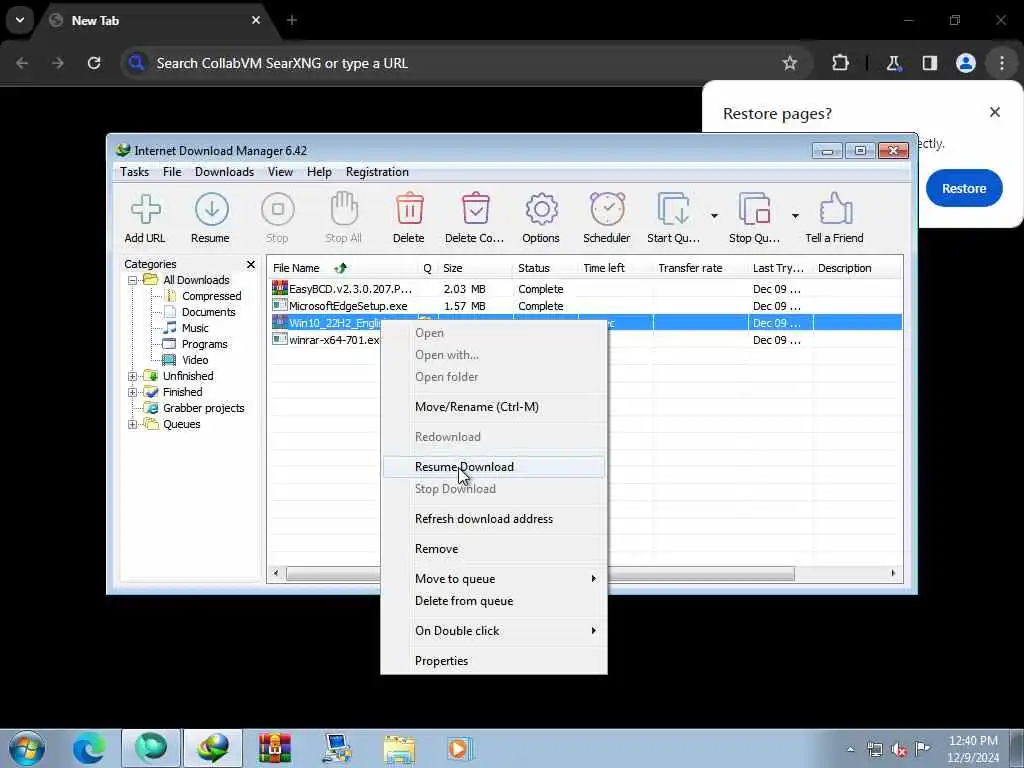Expand the Queues category node
1024x768 pixels.
click(x=133, y=424)
